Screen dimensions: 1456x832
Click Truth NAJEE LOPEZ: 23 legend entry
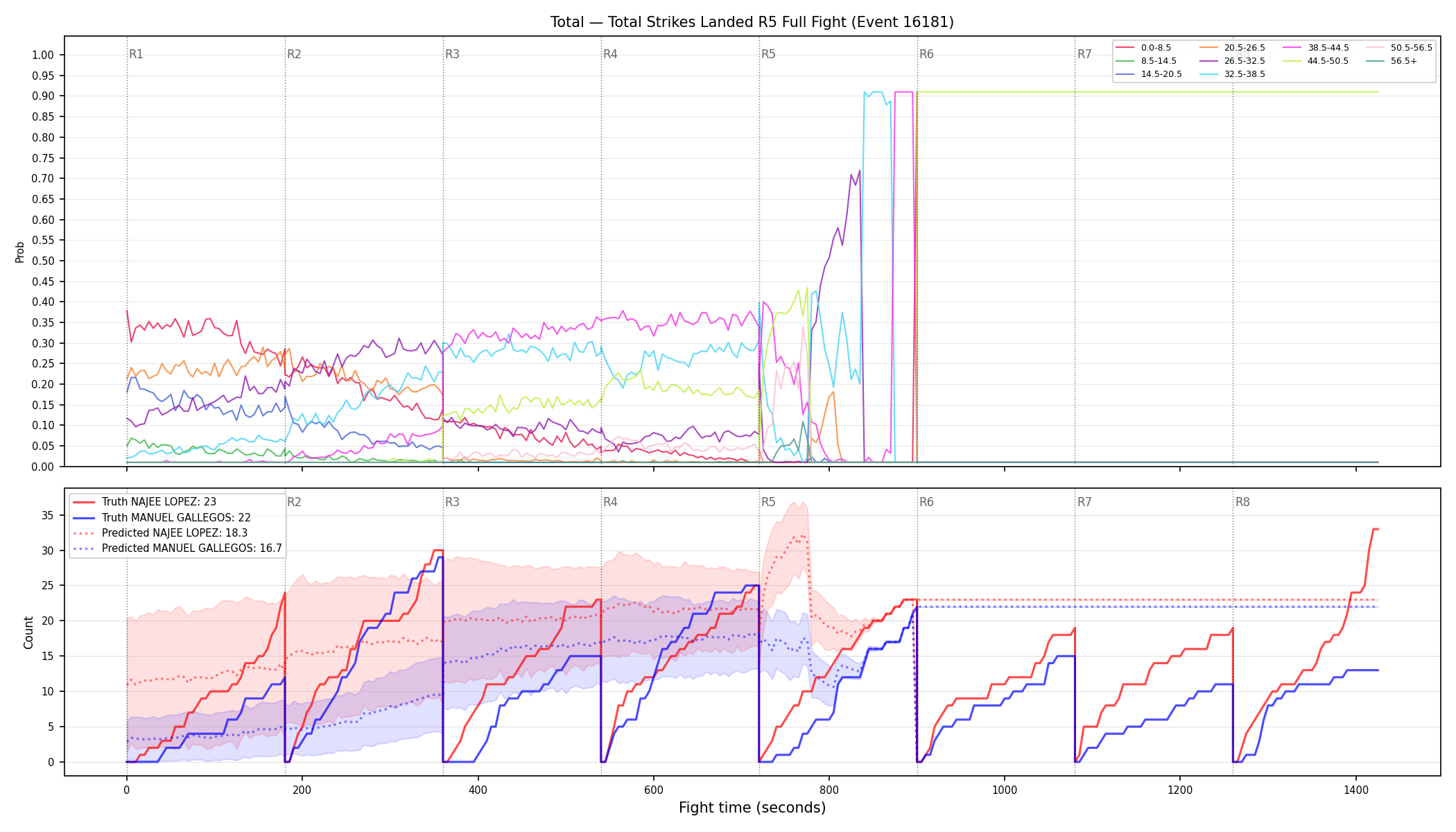tap(159, 502)
